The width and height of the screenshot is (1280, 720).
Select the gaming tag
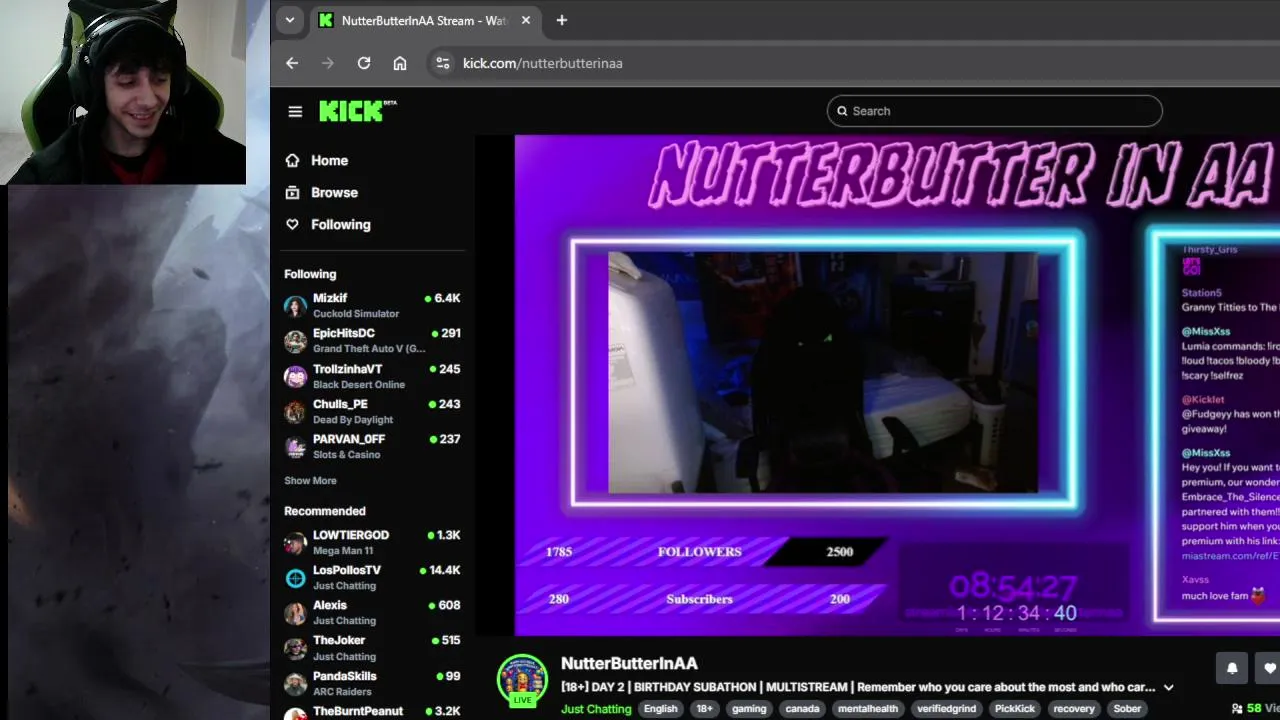(749, 709)
